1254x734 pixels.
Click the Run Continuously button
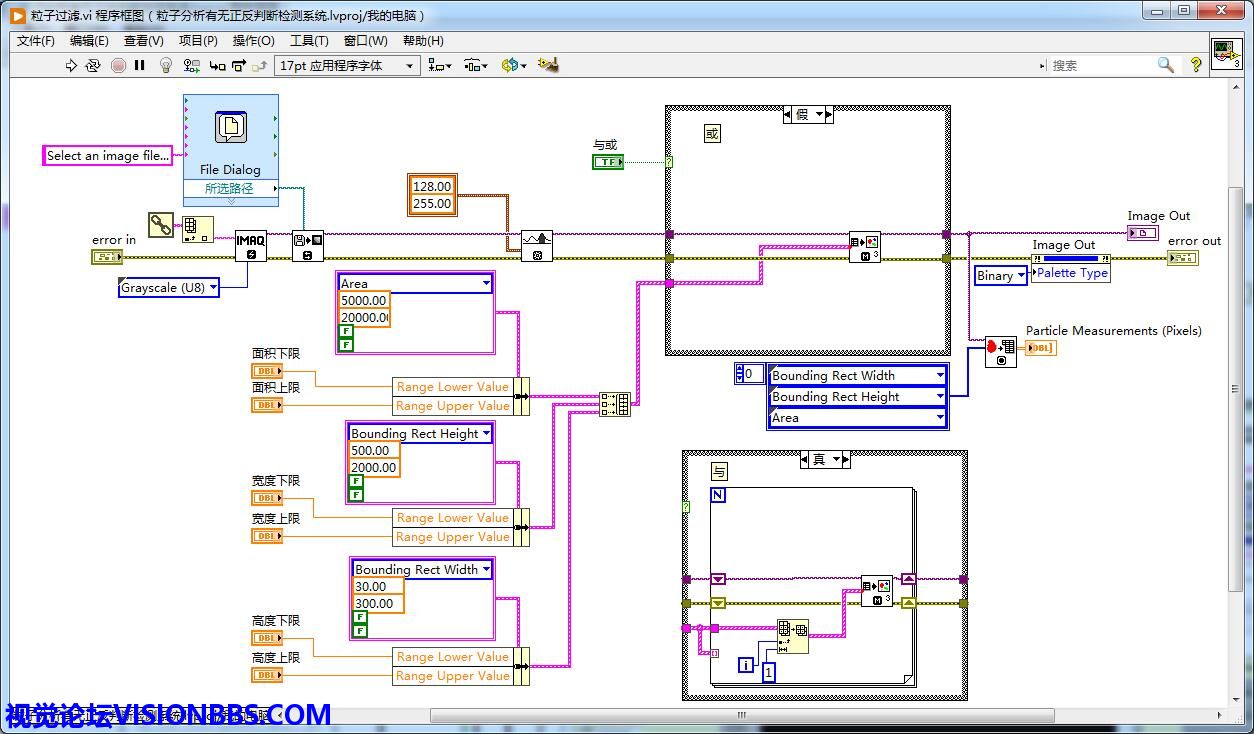coord(93,66)
